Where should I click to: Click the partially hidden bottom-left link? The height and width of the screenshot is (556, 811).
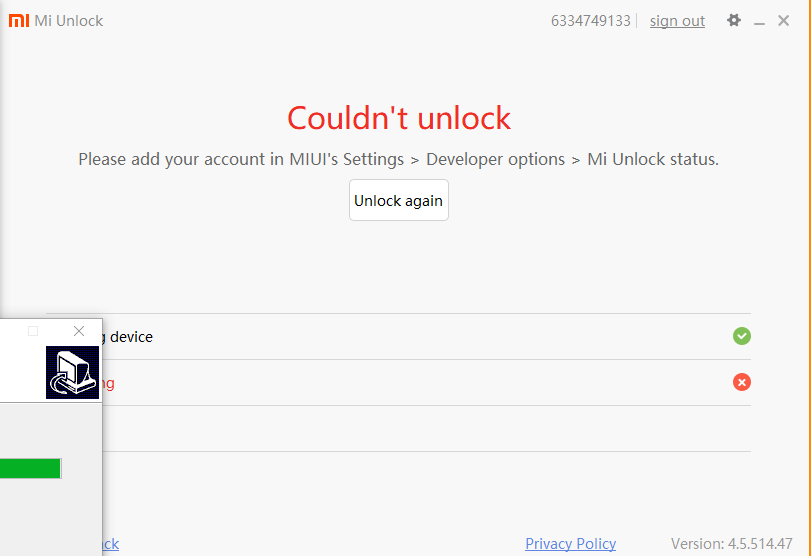(x=109, y=543)
